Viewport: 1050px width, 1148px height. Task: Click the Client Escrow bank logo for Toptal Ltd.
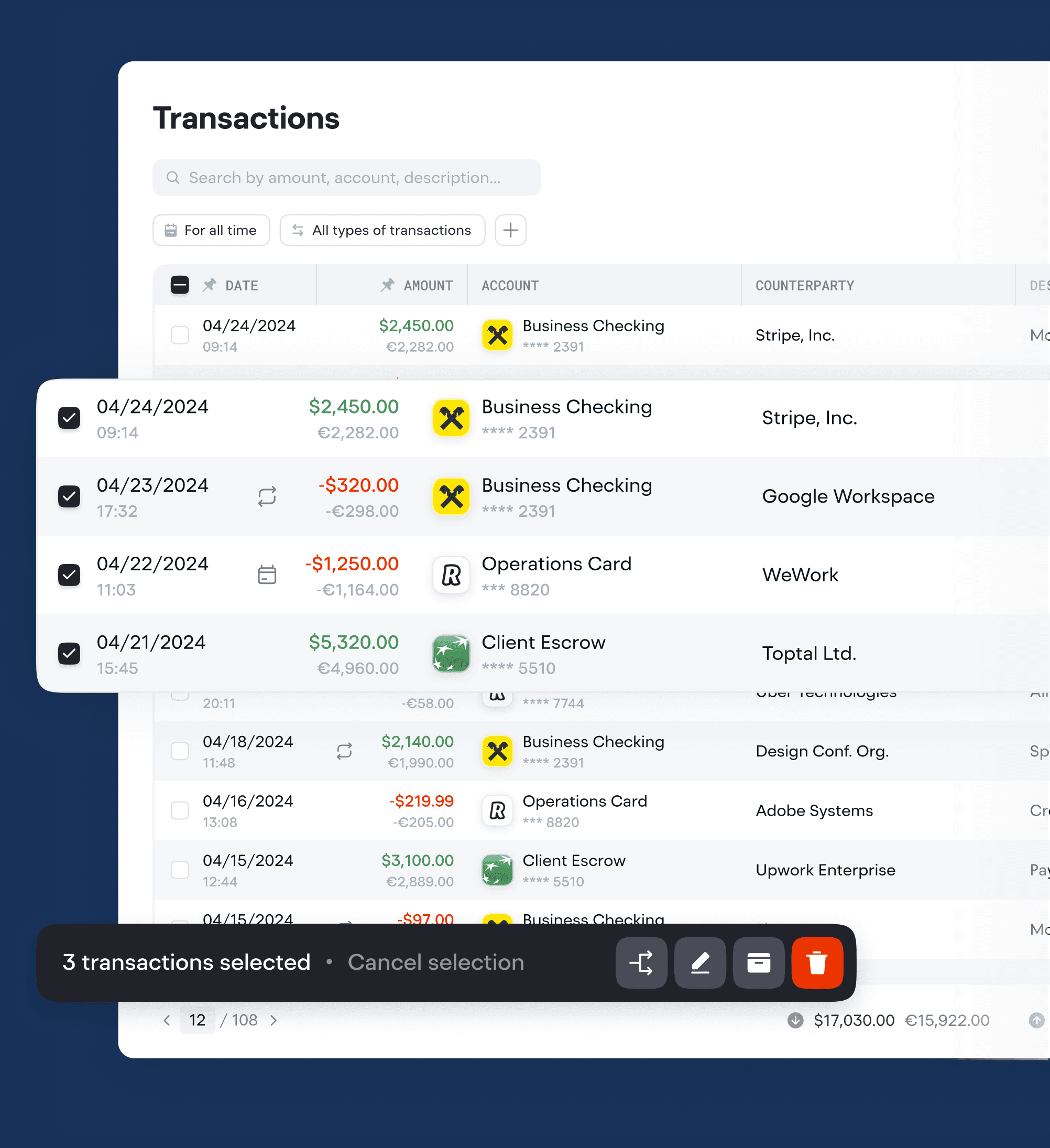[451, 653]
